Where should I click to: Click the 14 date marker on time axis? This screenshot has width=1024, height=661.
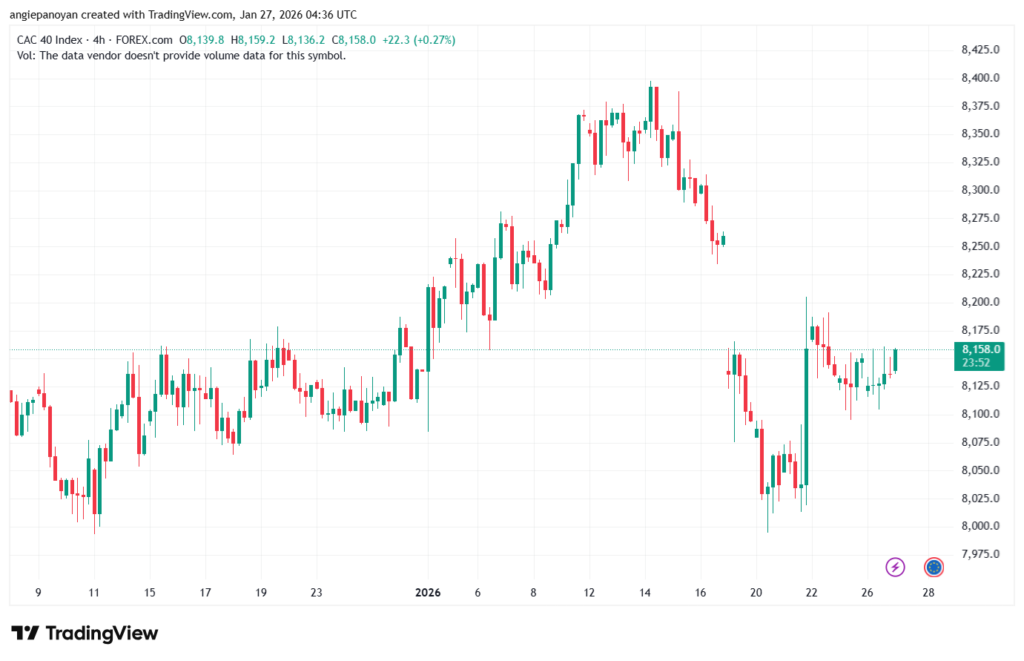(x=645, y=592)
